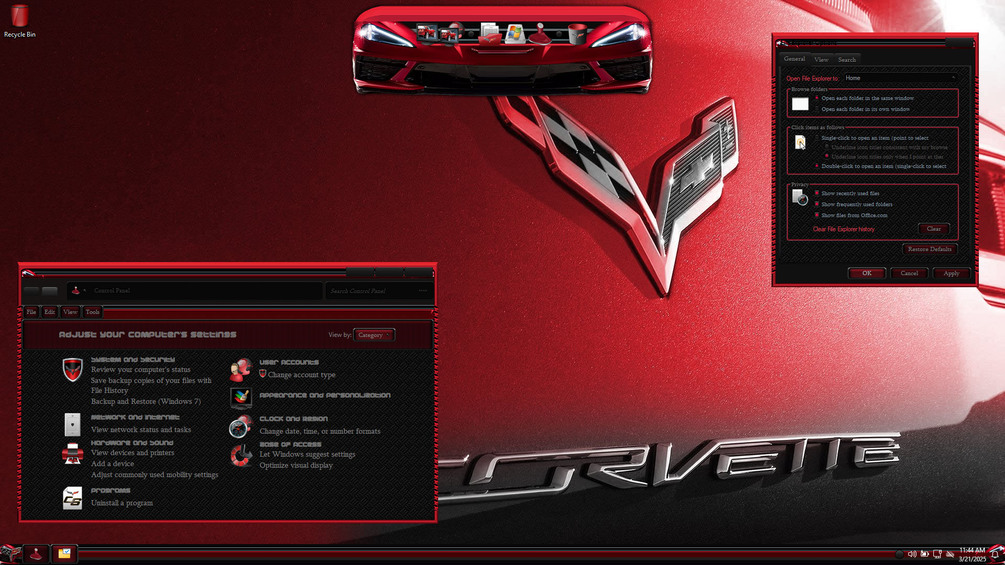Click the Network and Internet icon
This screenshot has height=565, width=1005.
click(72, 424)
